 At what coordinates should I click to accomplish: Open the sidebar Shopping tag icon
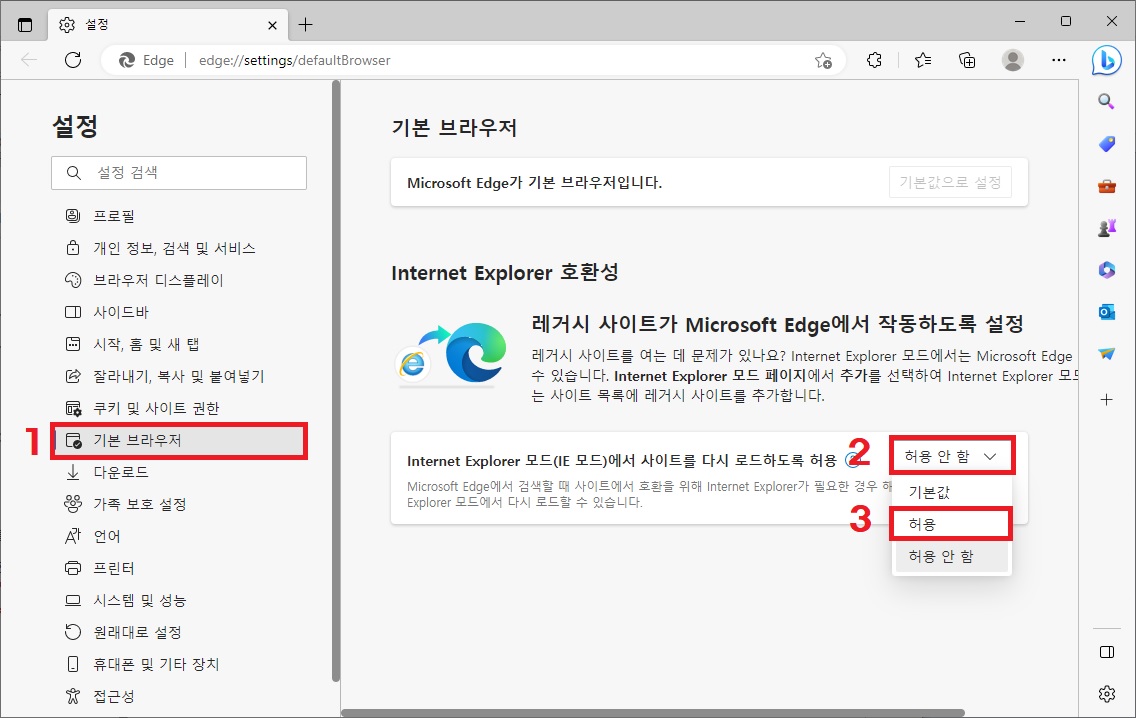[x=1106, y=144]
